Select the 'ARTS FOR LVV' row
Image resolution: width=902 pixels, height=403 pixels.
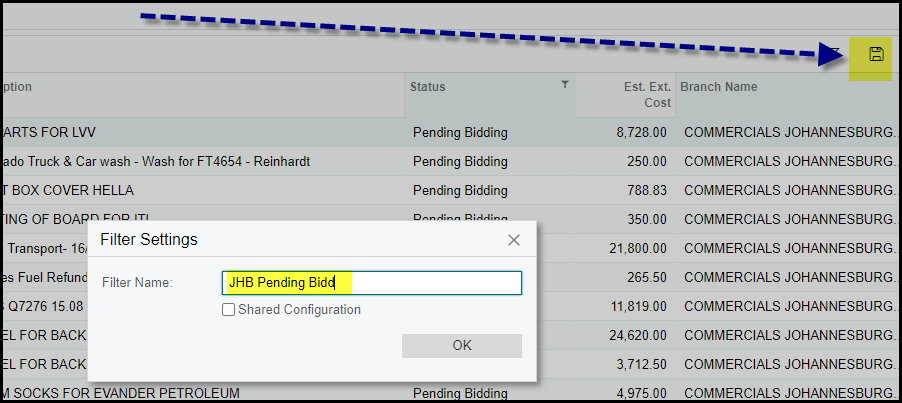tap(62, 132)
